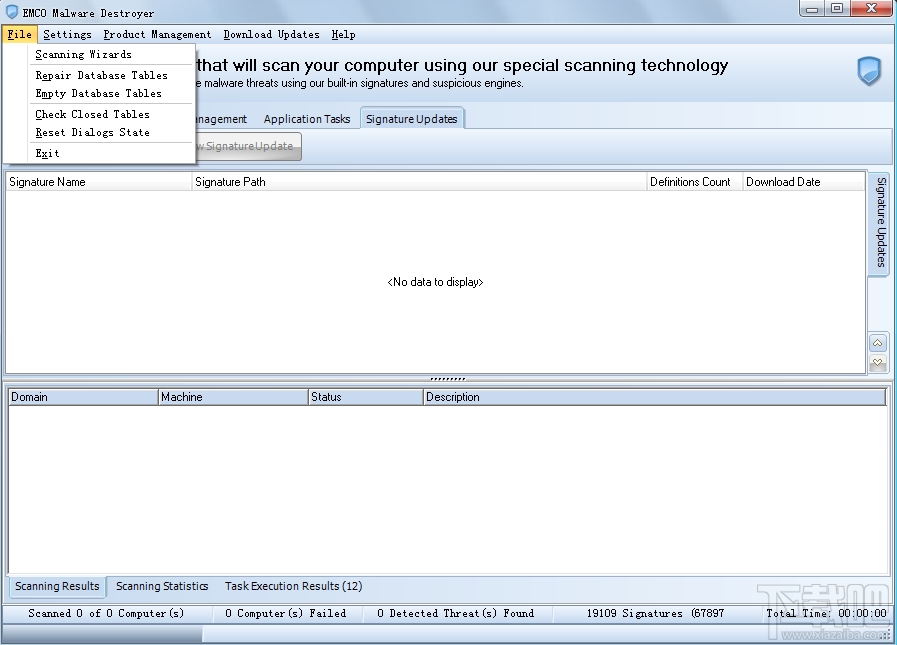
Task: Open the Settings menu
Action: tap(67, 33)
